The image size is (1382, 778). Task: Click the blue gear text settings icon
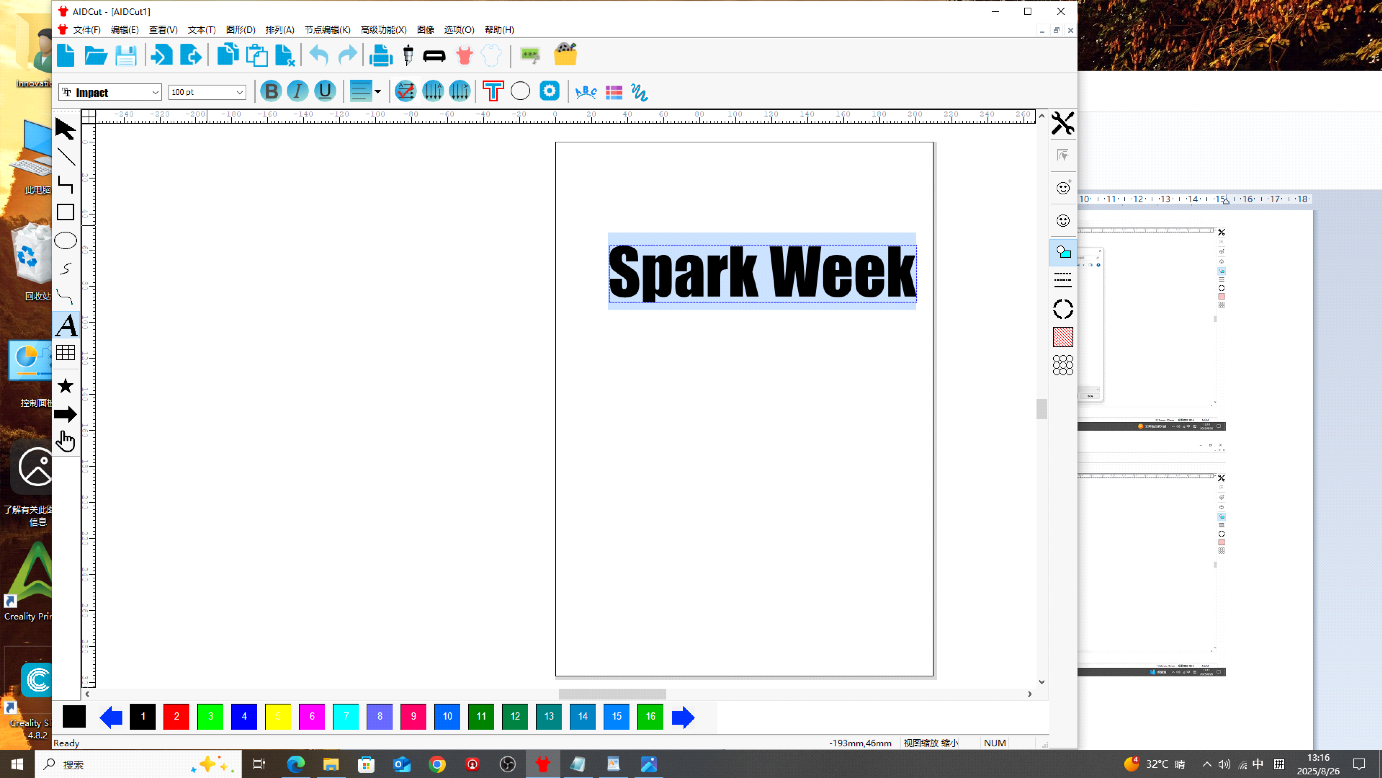(x=549, y=91)
